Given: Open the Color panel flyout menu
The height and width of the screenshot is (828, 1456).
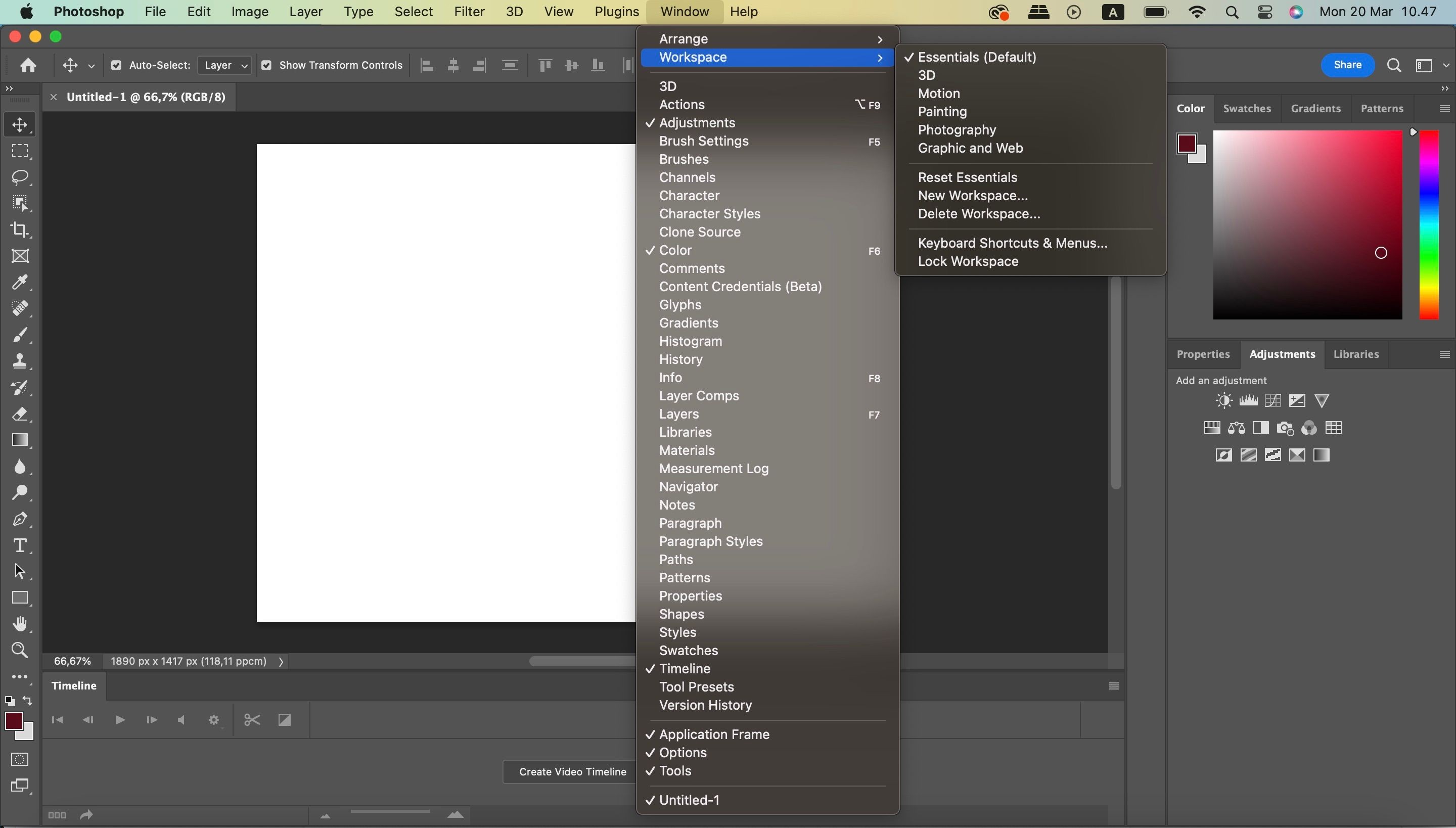Looking at the screenshot, I should click(1445, 109).
